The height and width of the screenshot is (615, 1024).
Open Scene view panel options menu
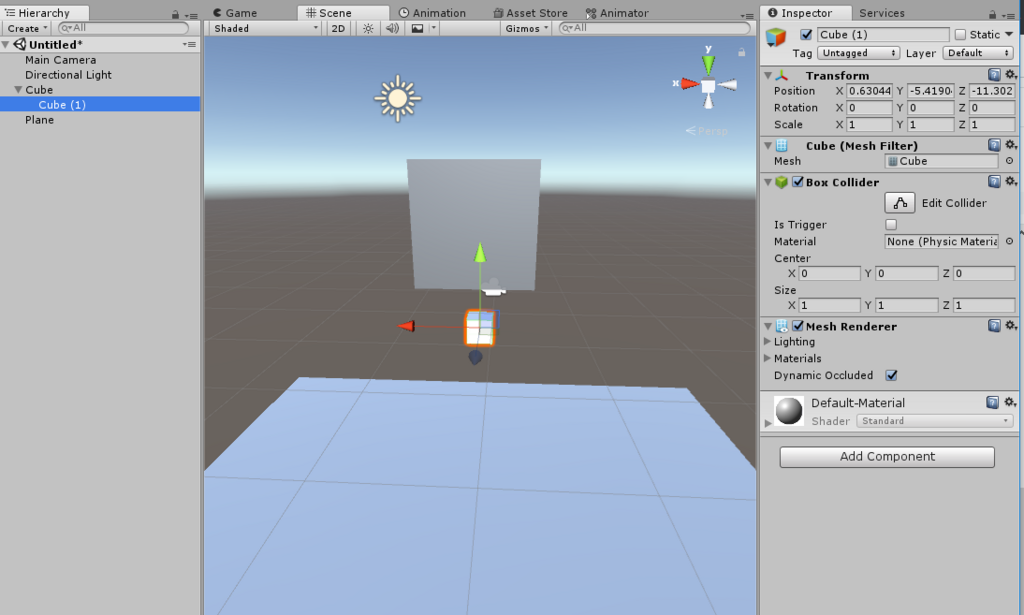click(747, 15)
